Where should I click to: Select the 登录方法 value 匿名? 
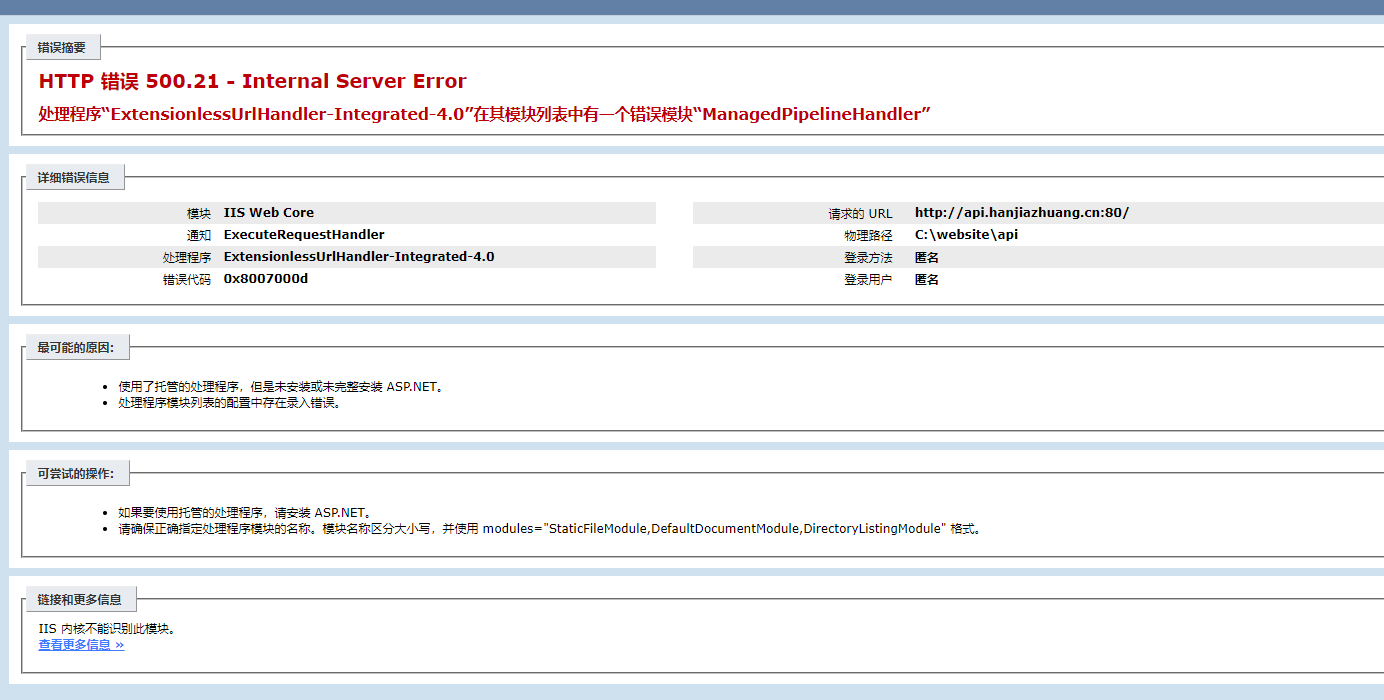pyautogui.click(x=927, y=258)
